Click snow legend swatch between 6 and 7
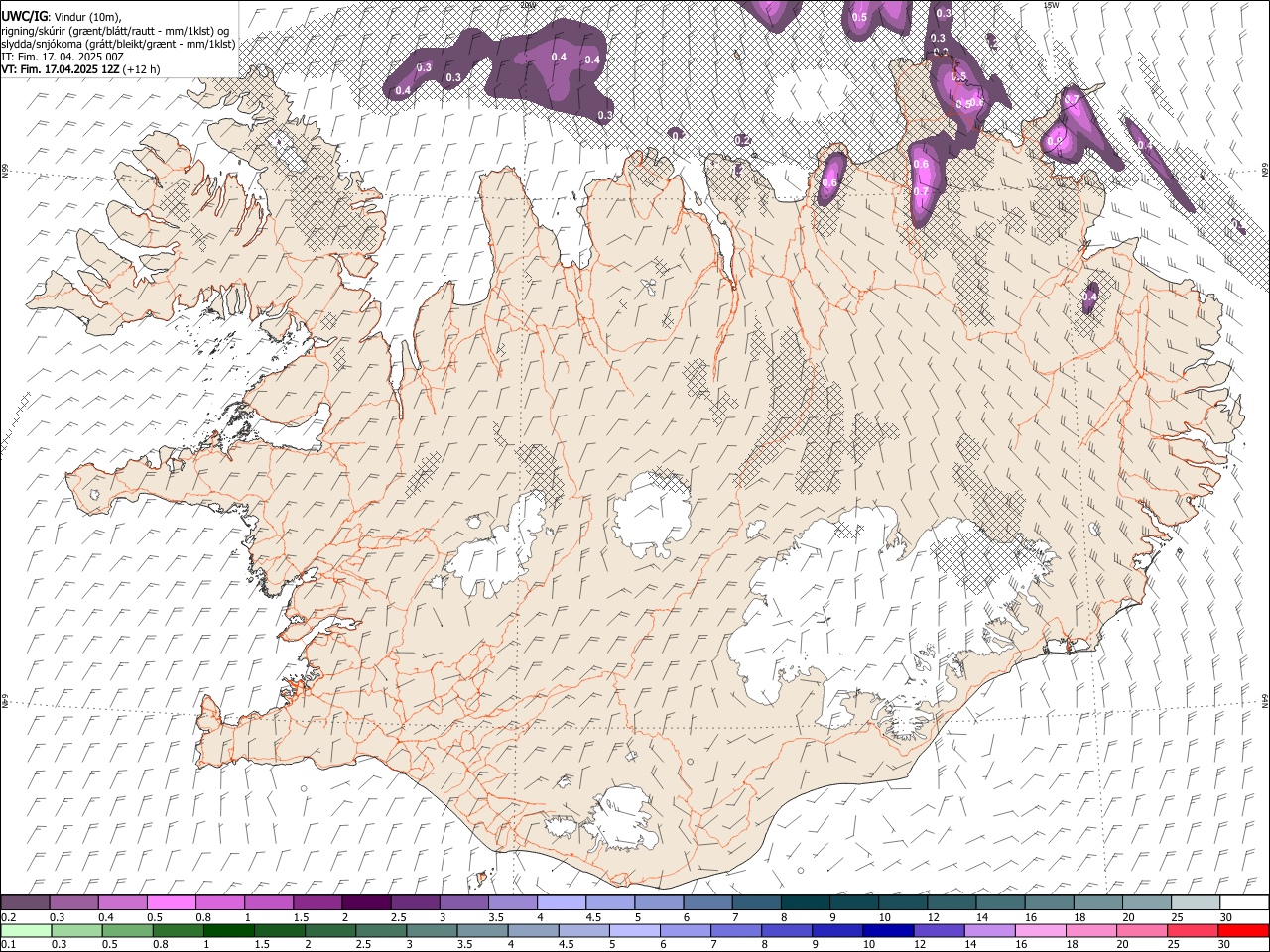Image resolution: width=1270 pixels, height=952 pixels. pyautogui.click(x=708, y=903)
